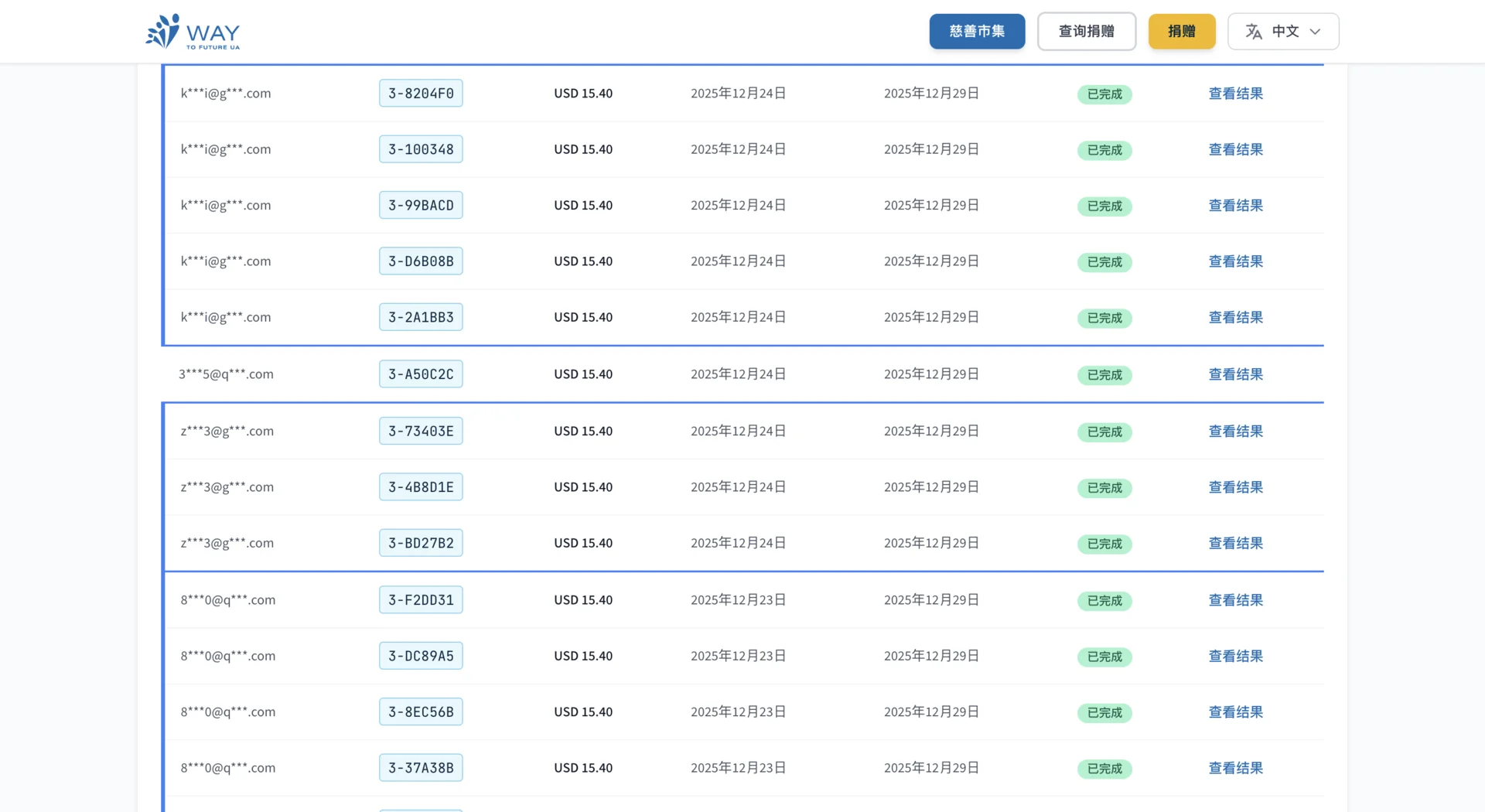Click USD 15.40 amount in row 3-A50C2C
This screenshot has width=1485, height=812.
tap(583, 374)
